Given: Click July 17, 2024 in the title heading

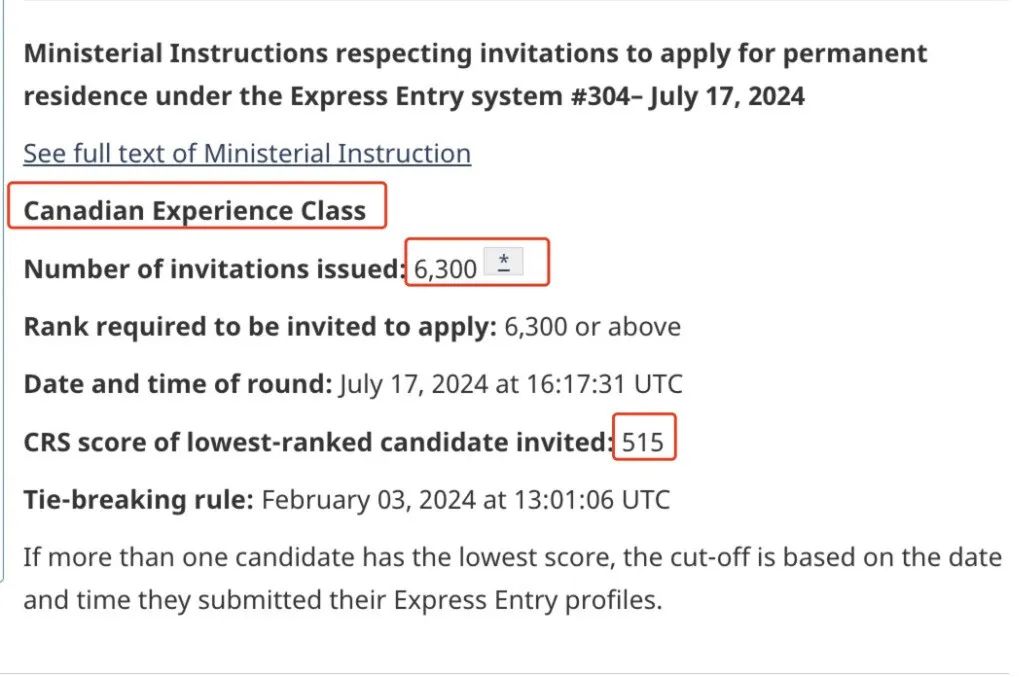Looking at the screenshot, I should coord(726,97).
